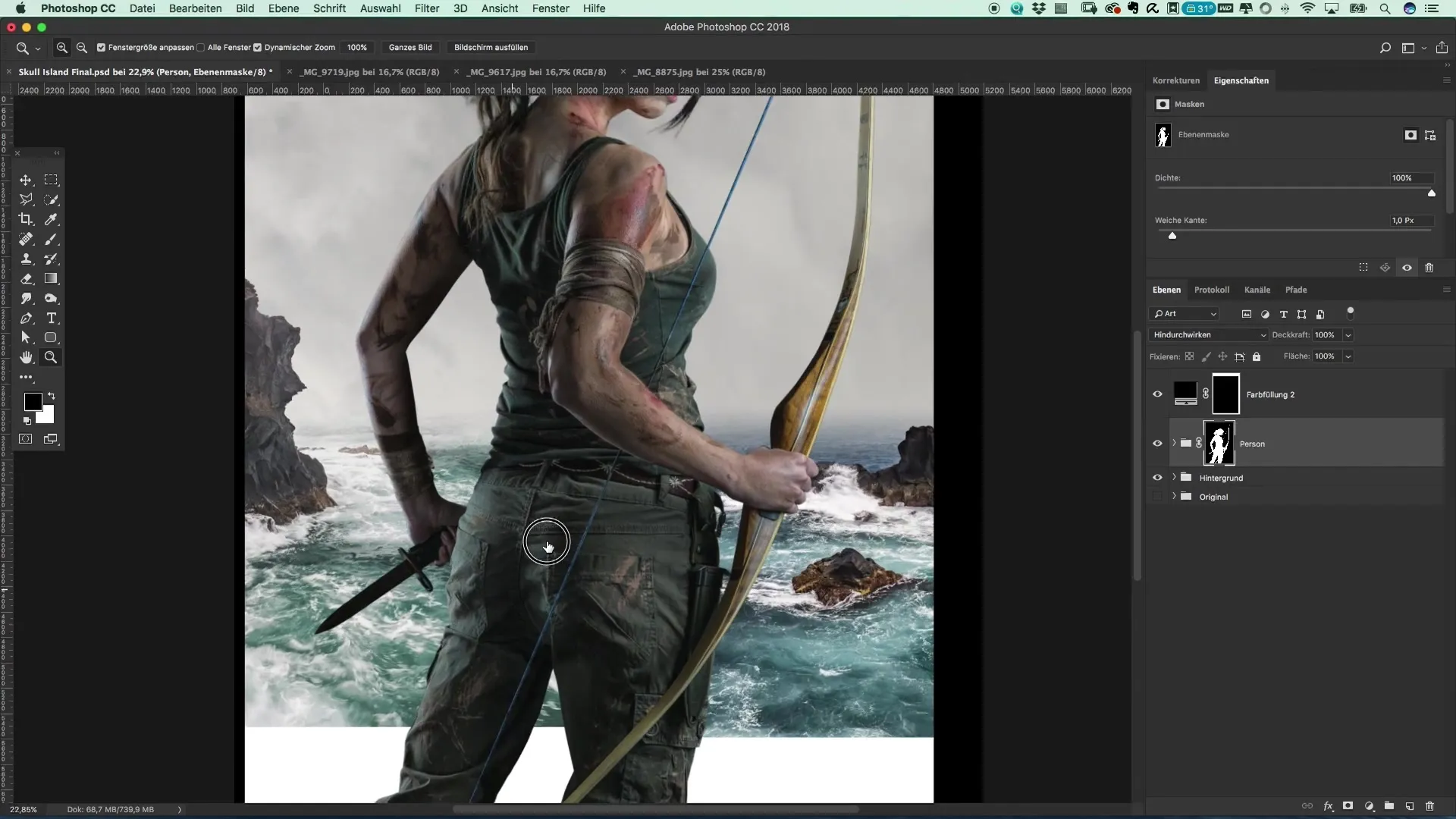This screenshot has height=819, width=1456.
Task: Open the Fläche fill dropdown arrow
Action: pos(1348,356)
